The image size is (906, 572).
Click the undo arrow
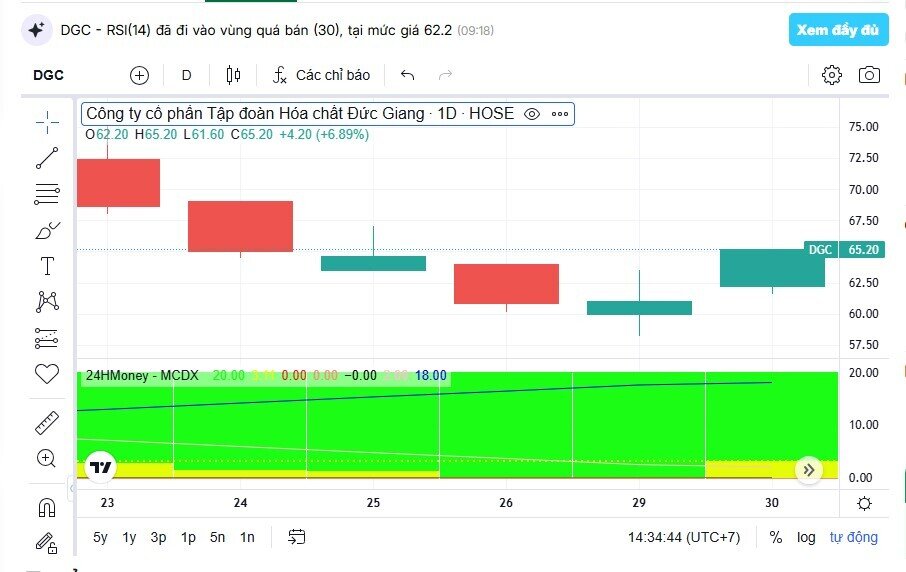[x=407, y=75]
